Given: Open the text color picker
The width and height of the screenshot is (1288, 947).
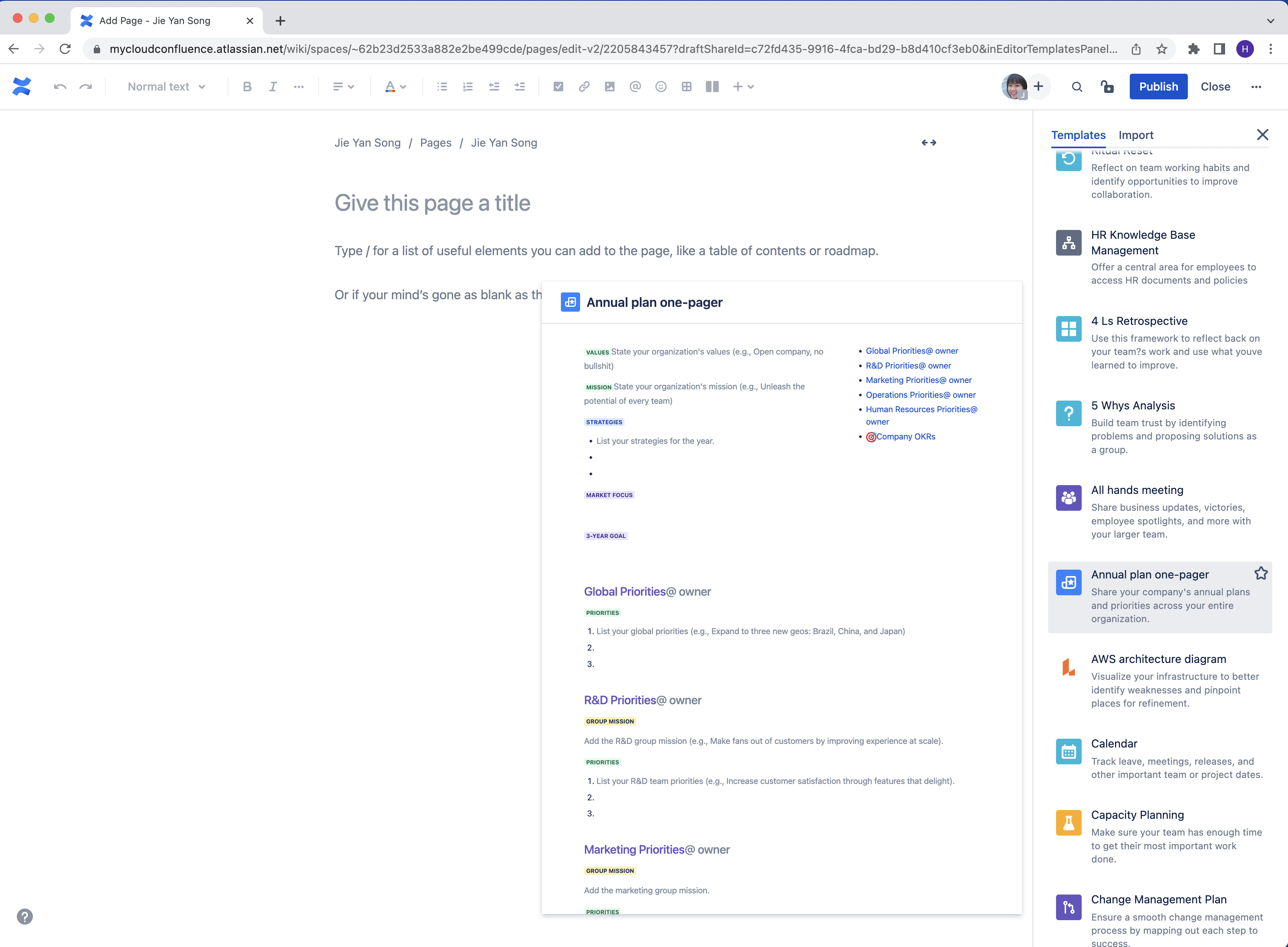Looking at the screenshot, I should point(395,87).
